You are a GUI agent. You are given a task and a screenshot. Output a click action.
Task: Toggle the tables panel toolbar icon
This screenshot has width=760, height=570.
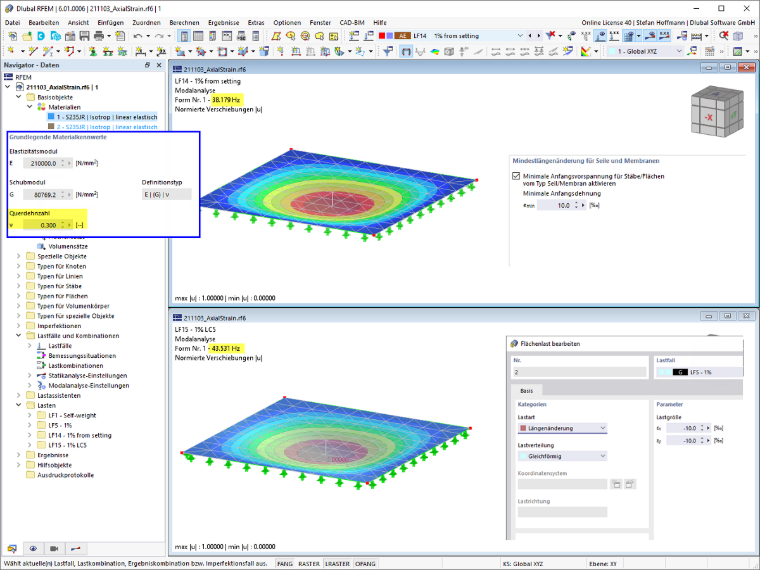click(198, 36)
